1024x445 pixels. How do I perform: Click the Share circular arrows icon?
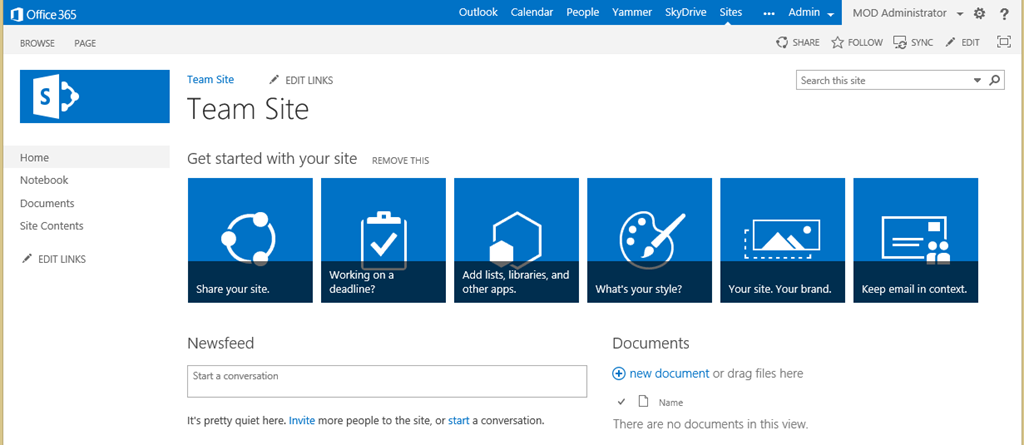(x=782, y=42)
